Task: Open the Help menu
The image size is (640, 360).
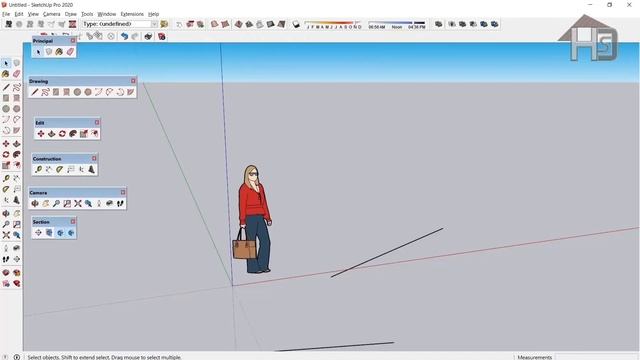Action: [153, 14]
